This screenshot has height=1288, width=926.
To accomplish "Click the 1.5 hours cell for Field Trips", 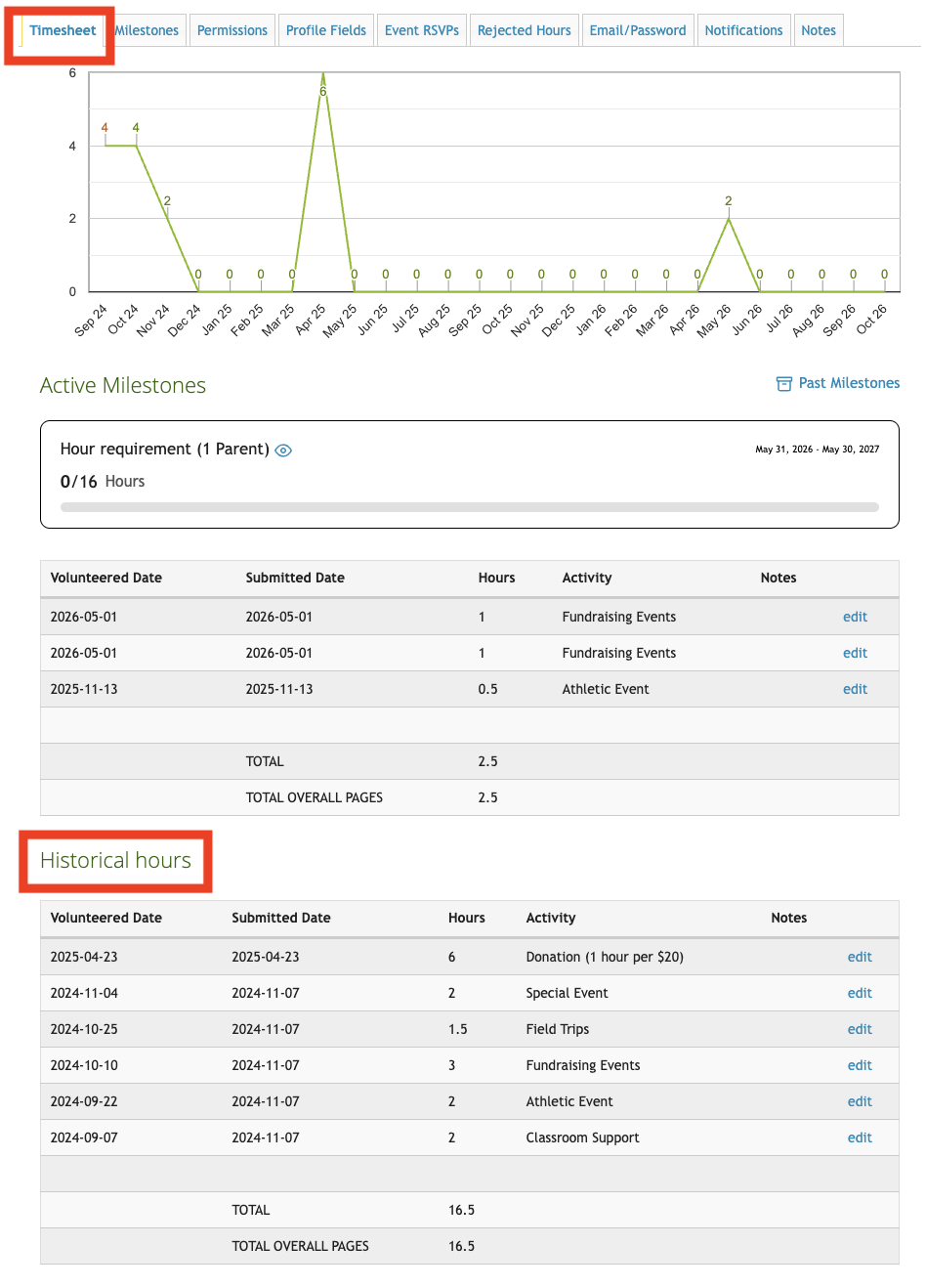I will [458, 1029].
